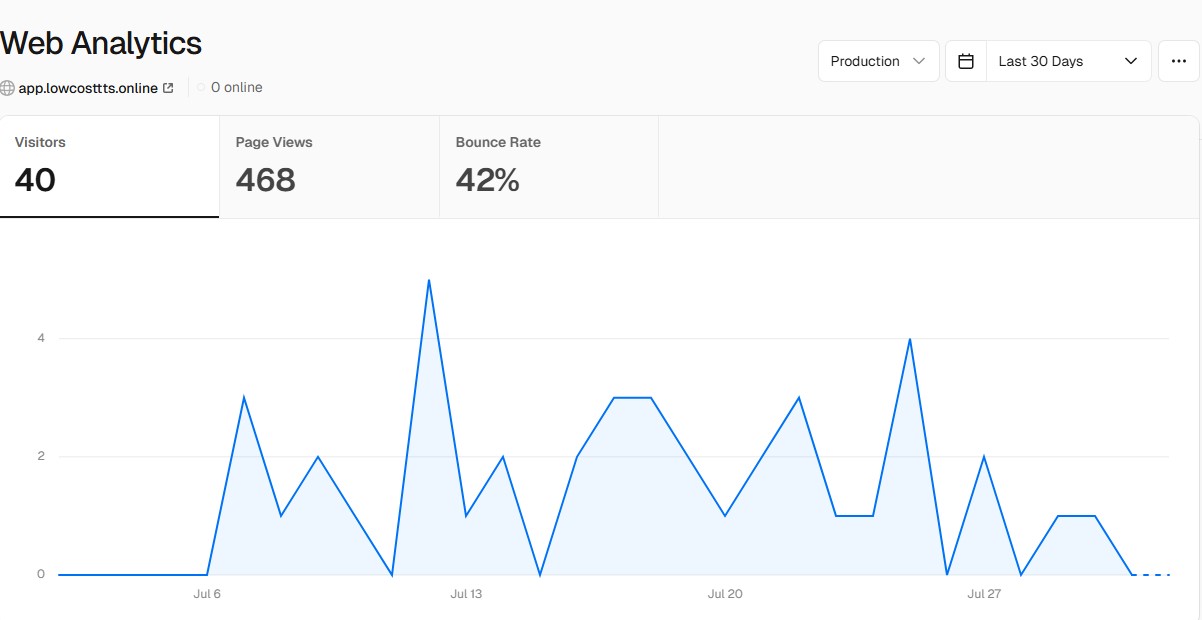Viewport: 1202px width, 620px height.
Task: Expand the Last 30 Days range dropdown
Action: [1068, 61]
